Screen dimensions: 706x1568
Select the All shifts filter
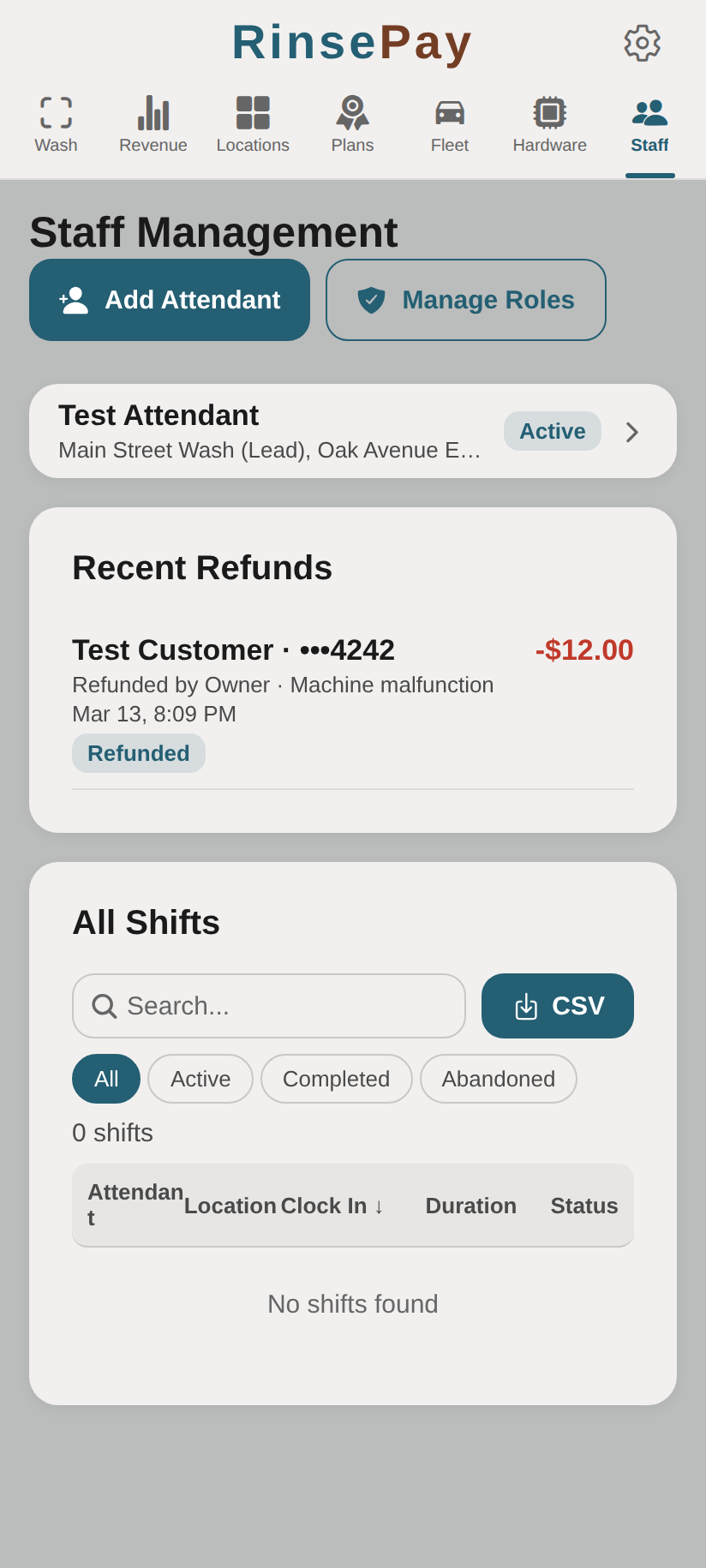(x=106, y=1079)
